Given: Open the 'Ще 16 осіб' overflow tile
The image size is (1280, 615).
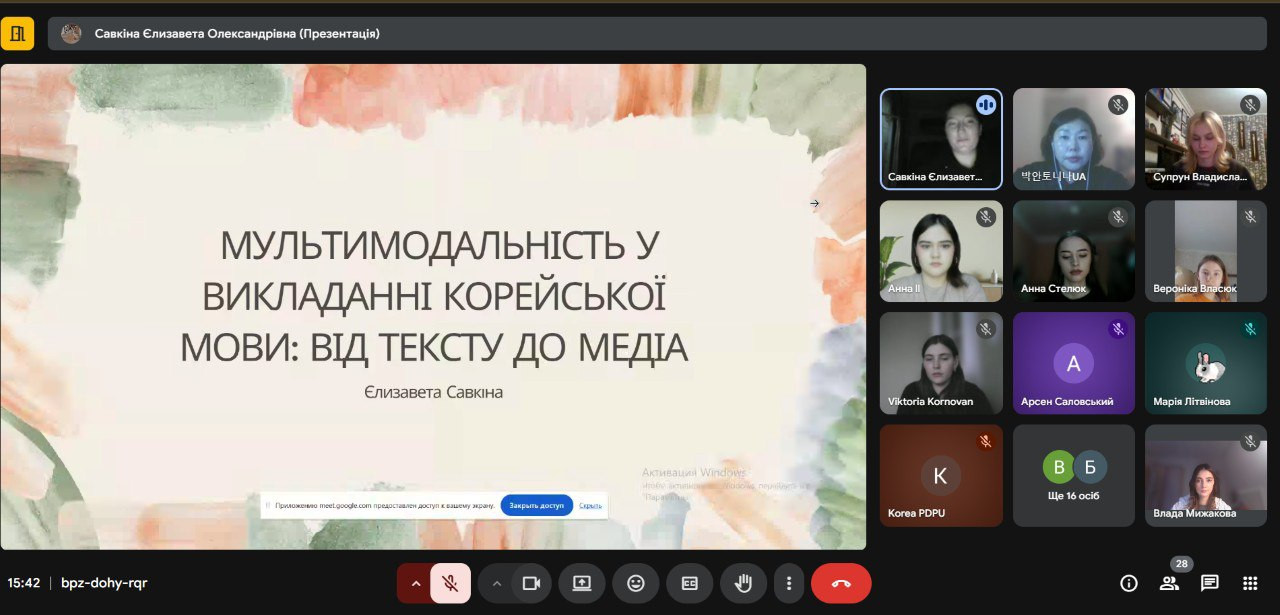Looking at the screenshot, I should point(1074,476).
